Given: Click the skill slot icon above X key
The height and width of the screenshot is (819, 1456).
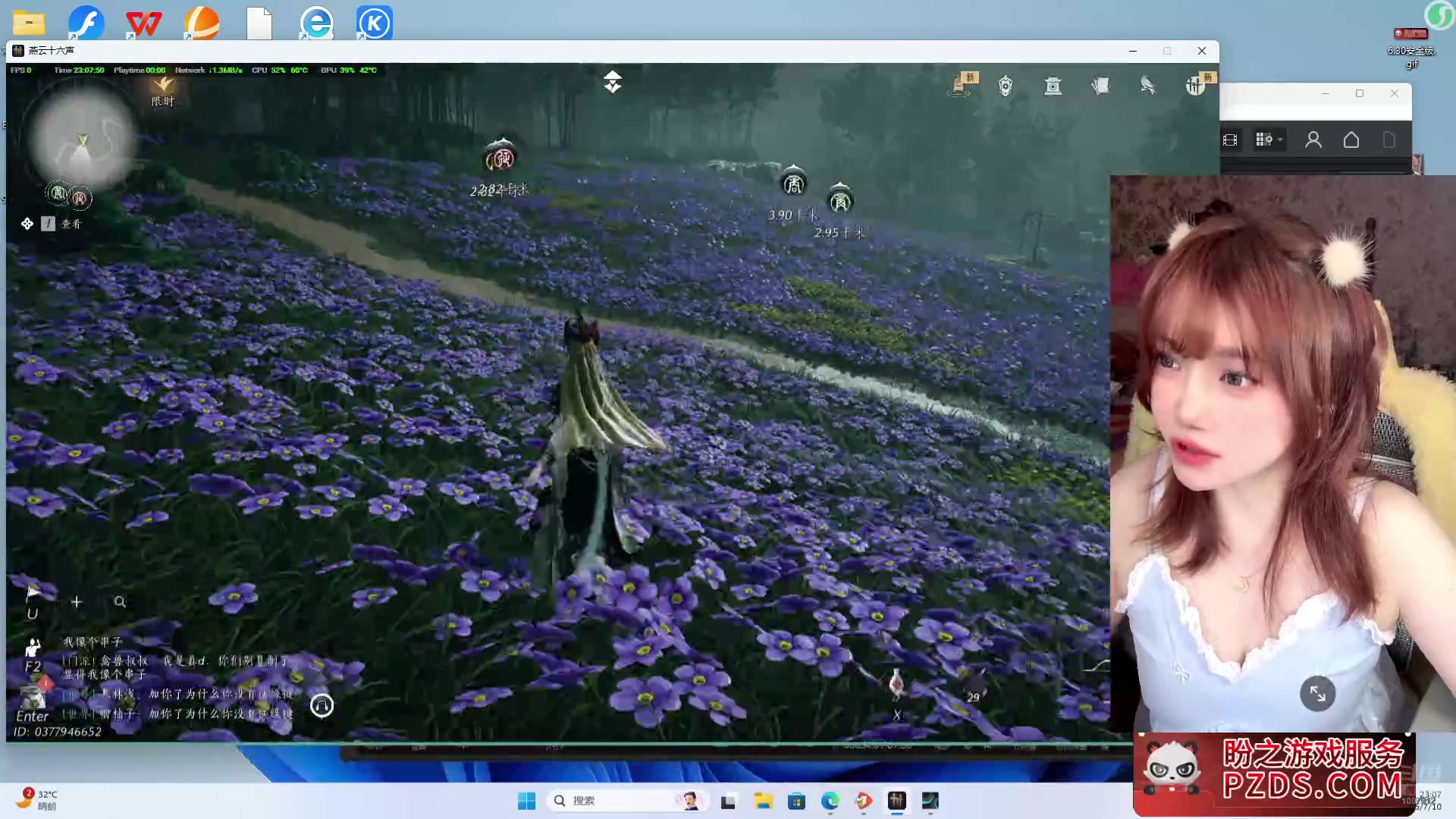Looking at the screenshot, I should click(897, 683).
